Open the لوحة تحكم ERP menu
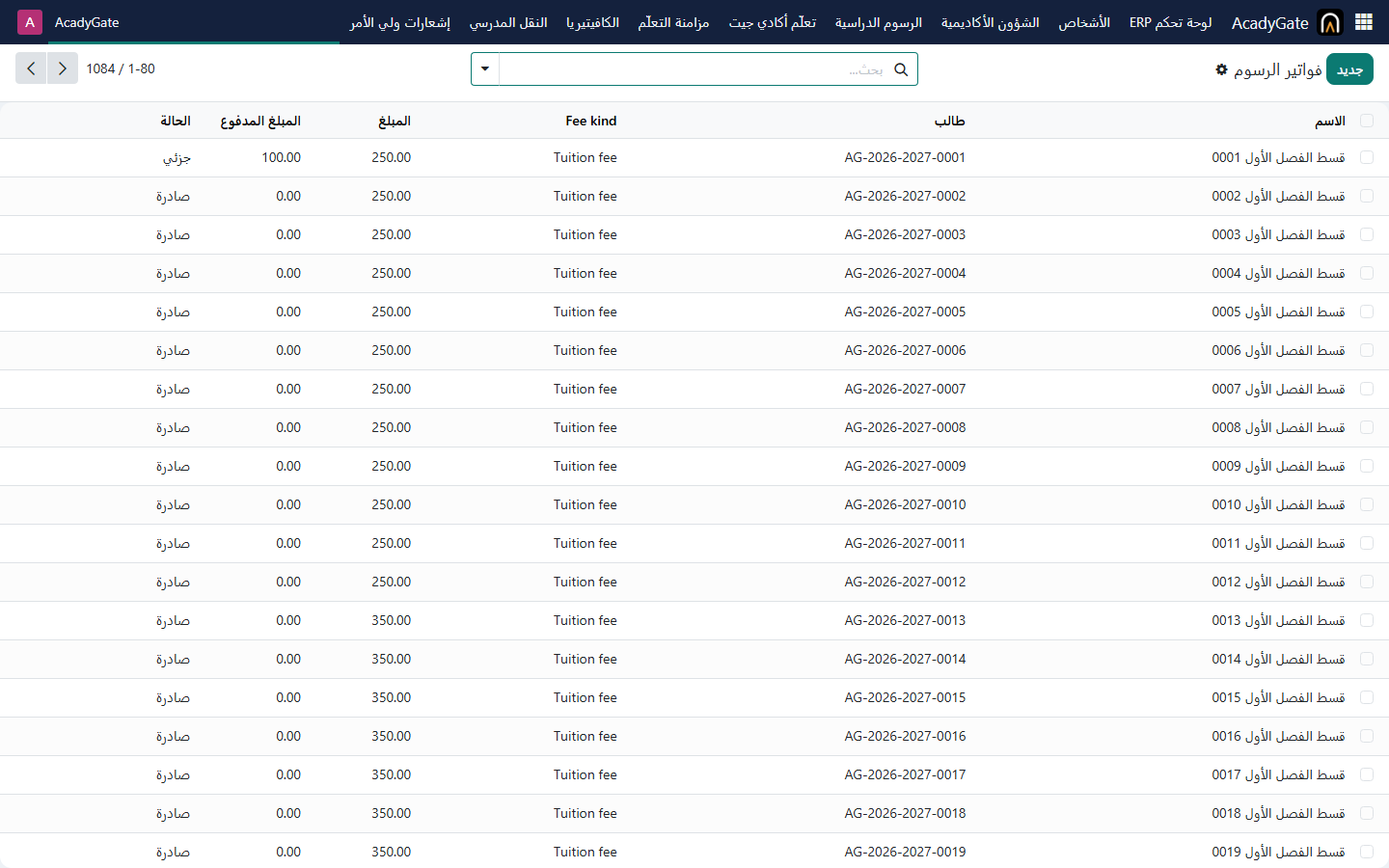The width and height of the screenshot is (1389, 868). (x=1171, y=22)
